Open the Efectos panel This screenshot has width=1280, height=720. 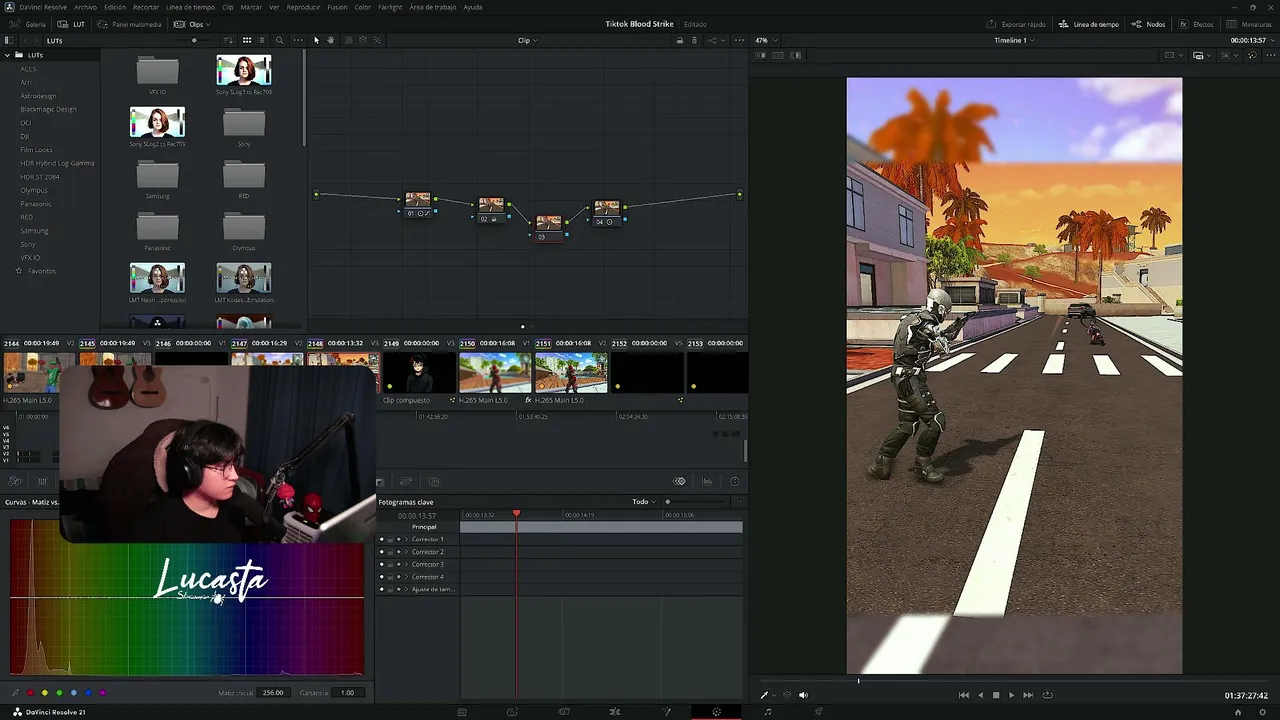click(1196, 24)
